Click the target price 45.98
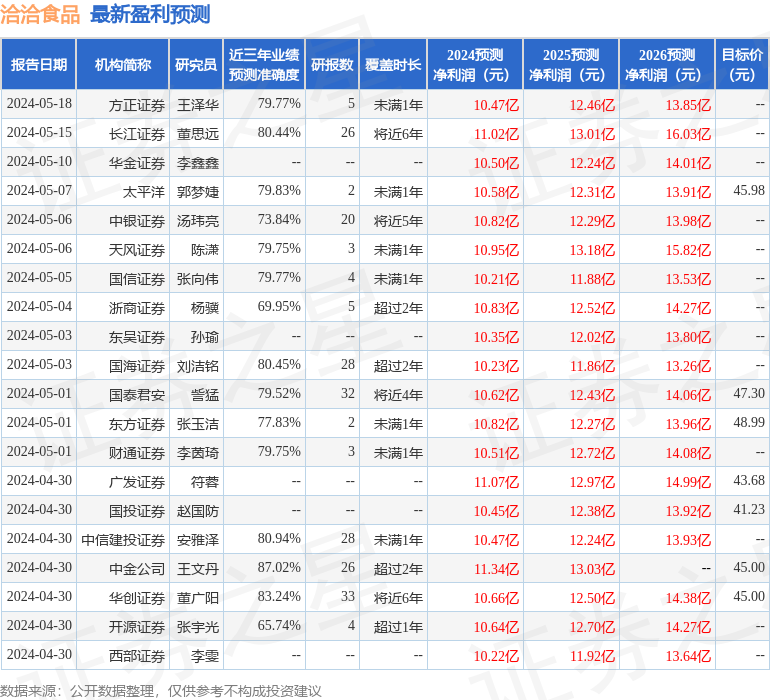 (749, 191)
